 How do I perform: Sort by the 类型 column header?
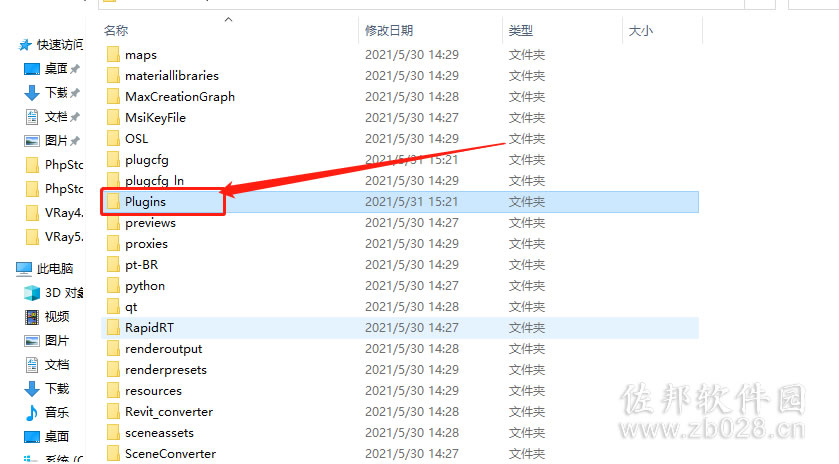point(521,31)
